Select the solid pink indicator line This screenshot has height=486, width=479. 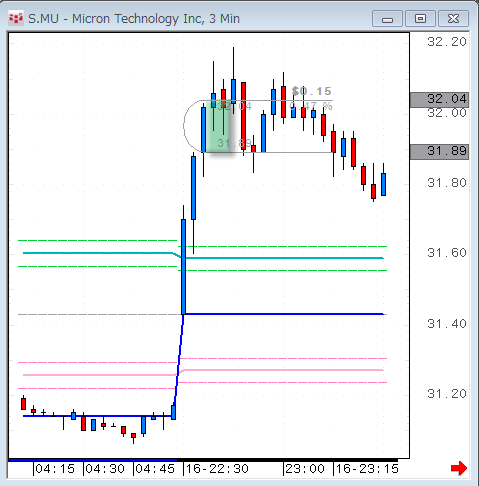point(283,370)
